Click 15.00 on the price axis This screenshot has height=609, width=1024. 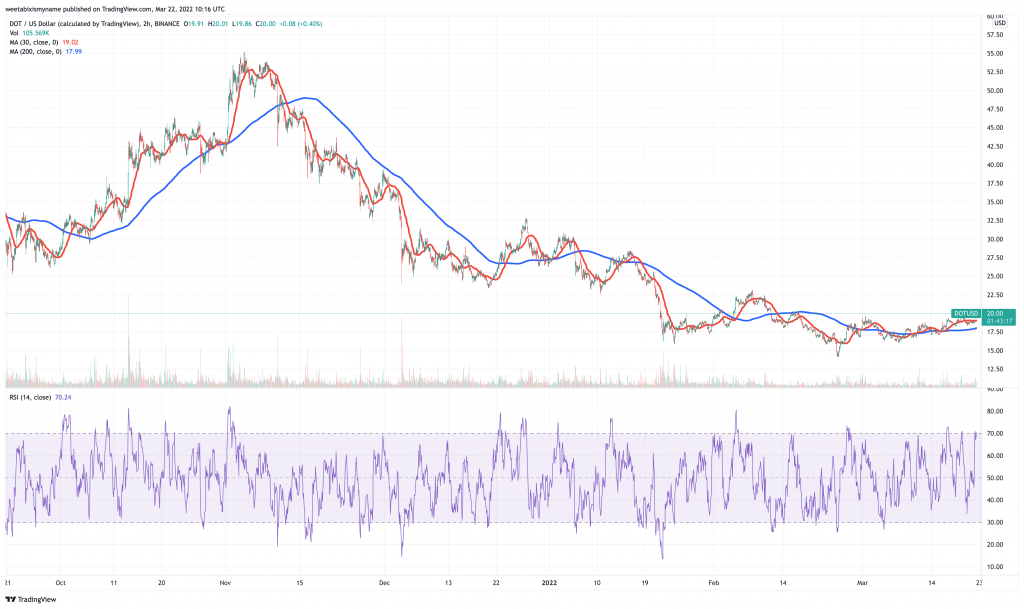point(995,351)
